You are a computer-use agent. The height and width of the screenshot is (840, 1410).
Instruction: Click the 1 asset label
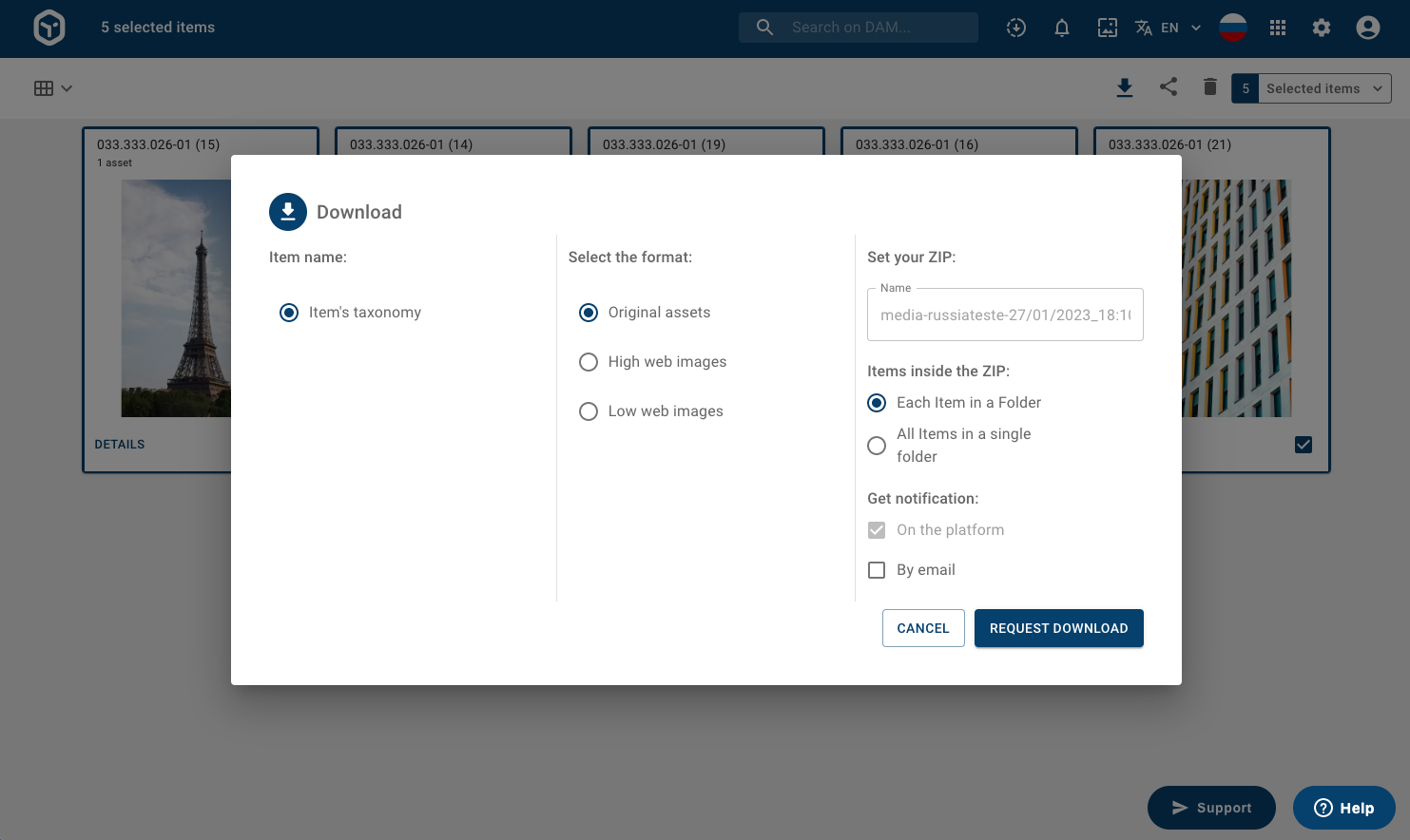pos(114,162)
